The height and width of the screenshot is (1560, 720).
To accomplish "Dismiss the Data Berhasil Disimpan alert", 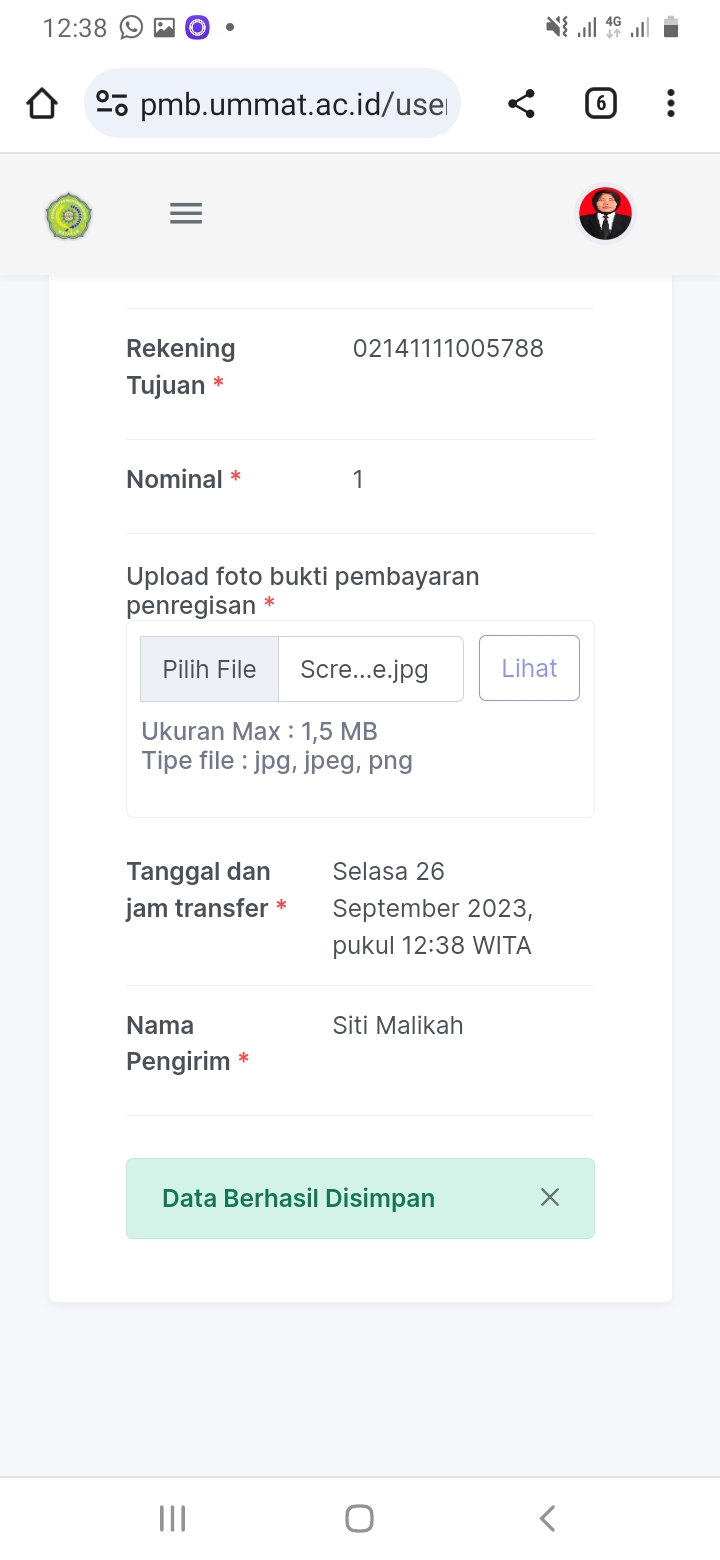I will 550,1198.
